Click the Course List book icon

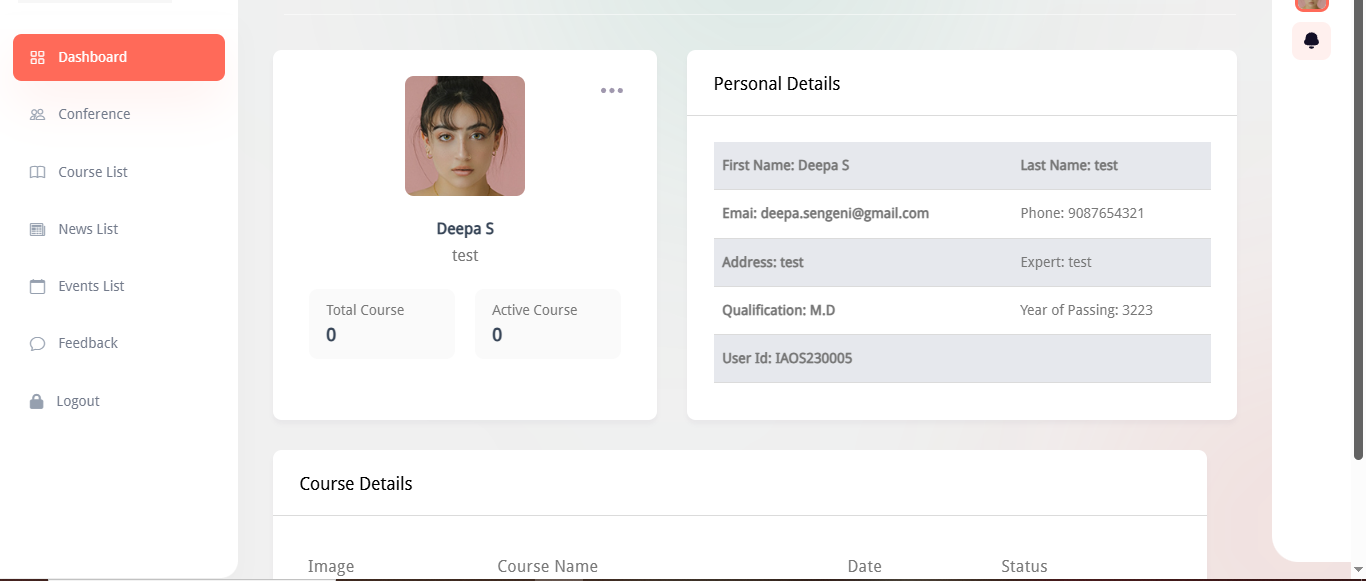[x=37, y=172]
